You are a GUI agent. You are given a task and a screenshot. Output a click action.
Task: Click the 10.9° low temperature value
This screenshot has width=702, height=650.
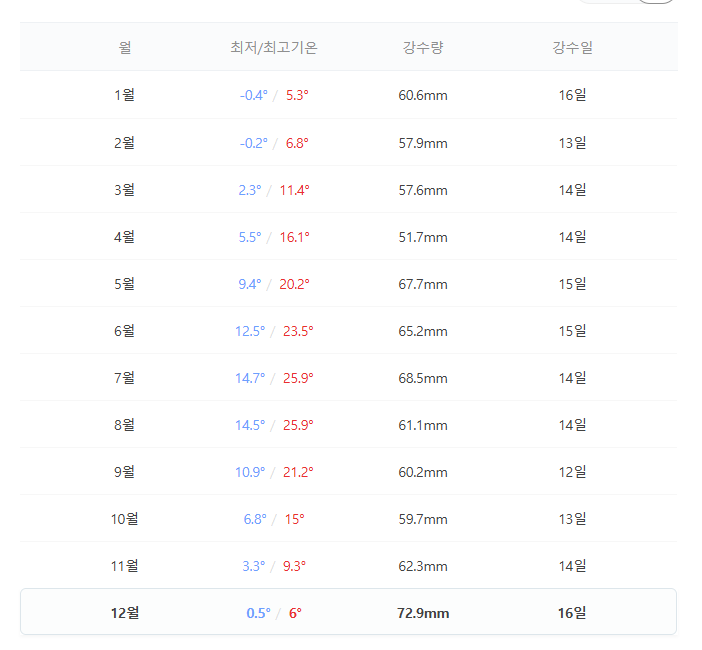pos(250,472)
